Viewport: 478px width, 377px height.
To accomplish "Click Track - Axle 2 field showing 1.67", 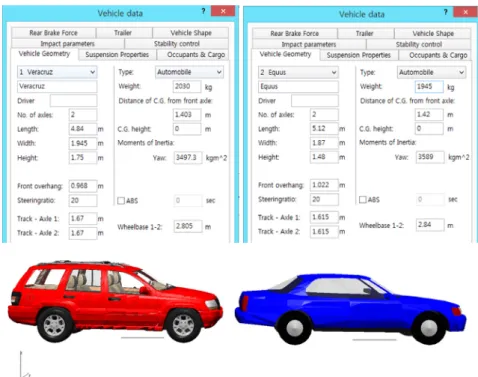I will tap(83, 233).
